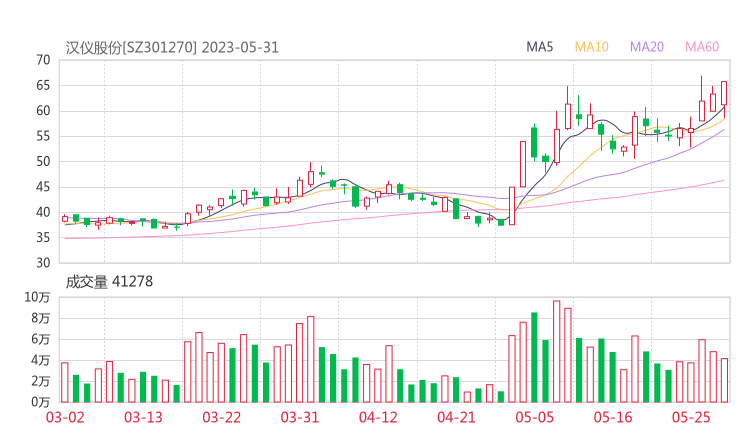The width and height of the screenshot is (740, 440).
Task: Click the 05-25 date axis label
Action: point(691,417)
